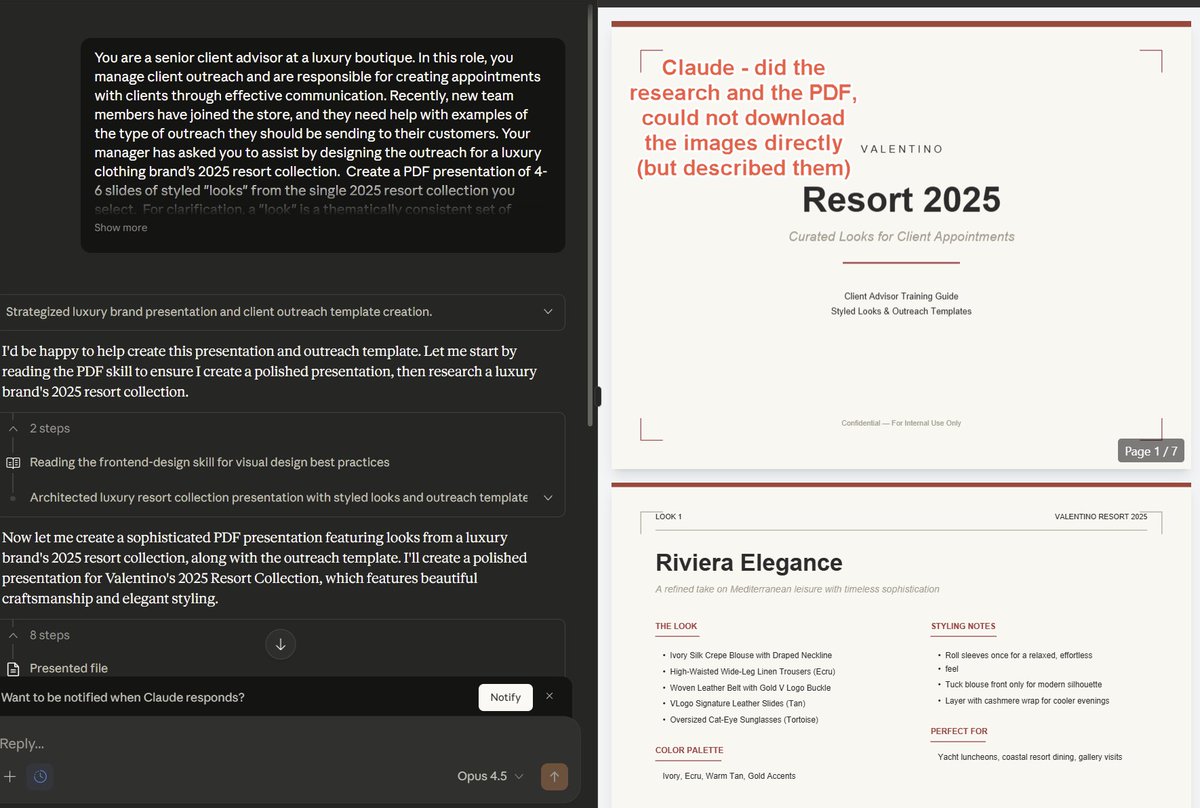Expand the Strategized luxury brand presentation thought
This screenshot has height=808, width=1200.
coord(282,312)
